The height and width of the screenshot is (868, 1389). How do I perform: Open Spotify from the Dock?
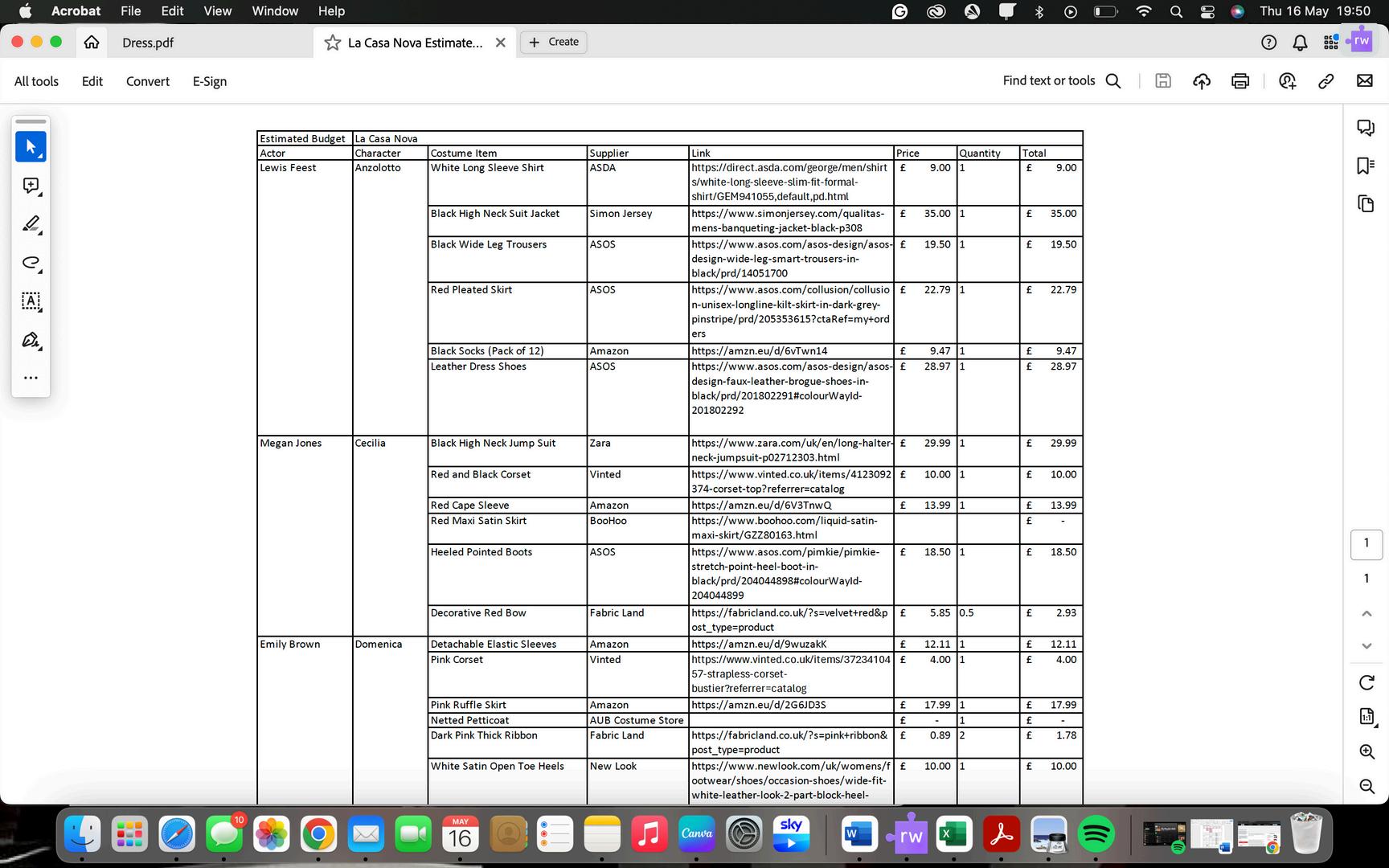[x=1096, y=835]
